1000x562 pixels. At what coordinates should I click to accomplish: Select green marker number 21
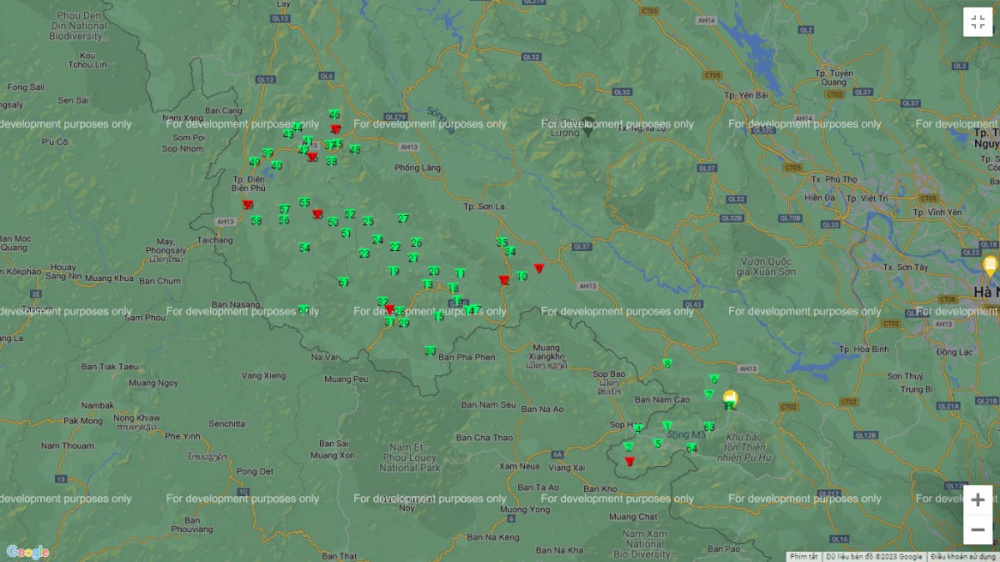pyautogui.click(x=413, y=258)
